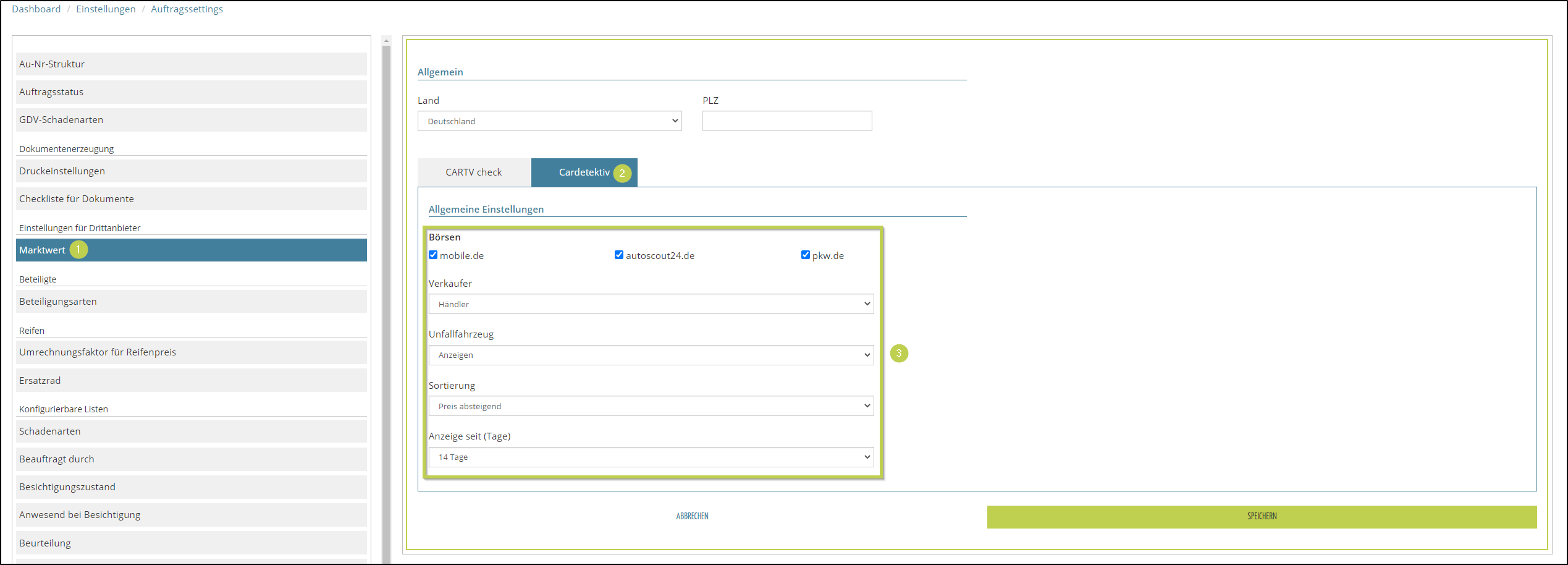Image resolution: width=1568 pixels, height=565 pixels.
Task: Click the SPEICHERN button
Action: click(x=1261, y=517)
